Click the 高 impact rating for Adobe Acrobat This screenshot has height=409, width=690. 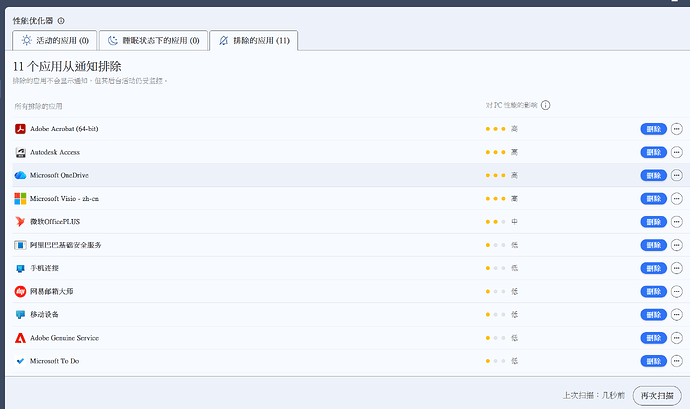coord(514,129)
